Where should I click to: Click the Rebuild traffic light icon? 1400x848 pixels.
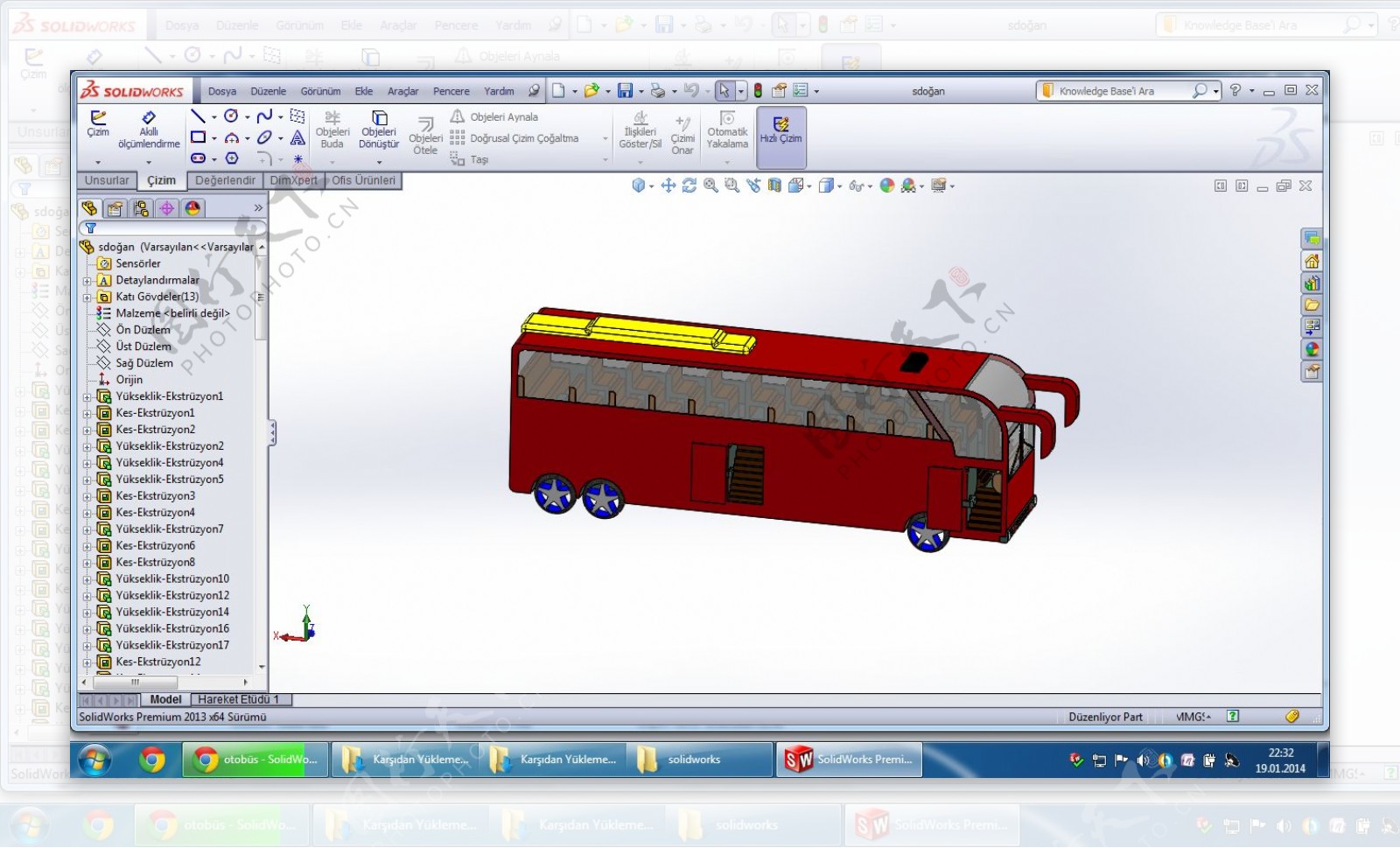tap(758, 90)
